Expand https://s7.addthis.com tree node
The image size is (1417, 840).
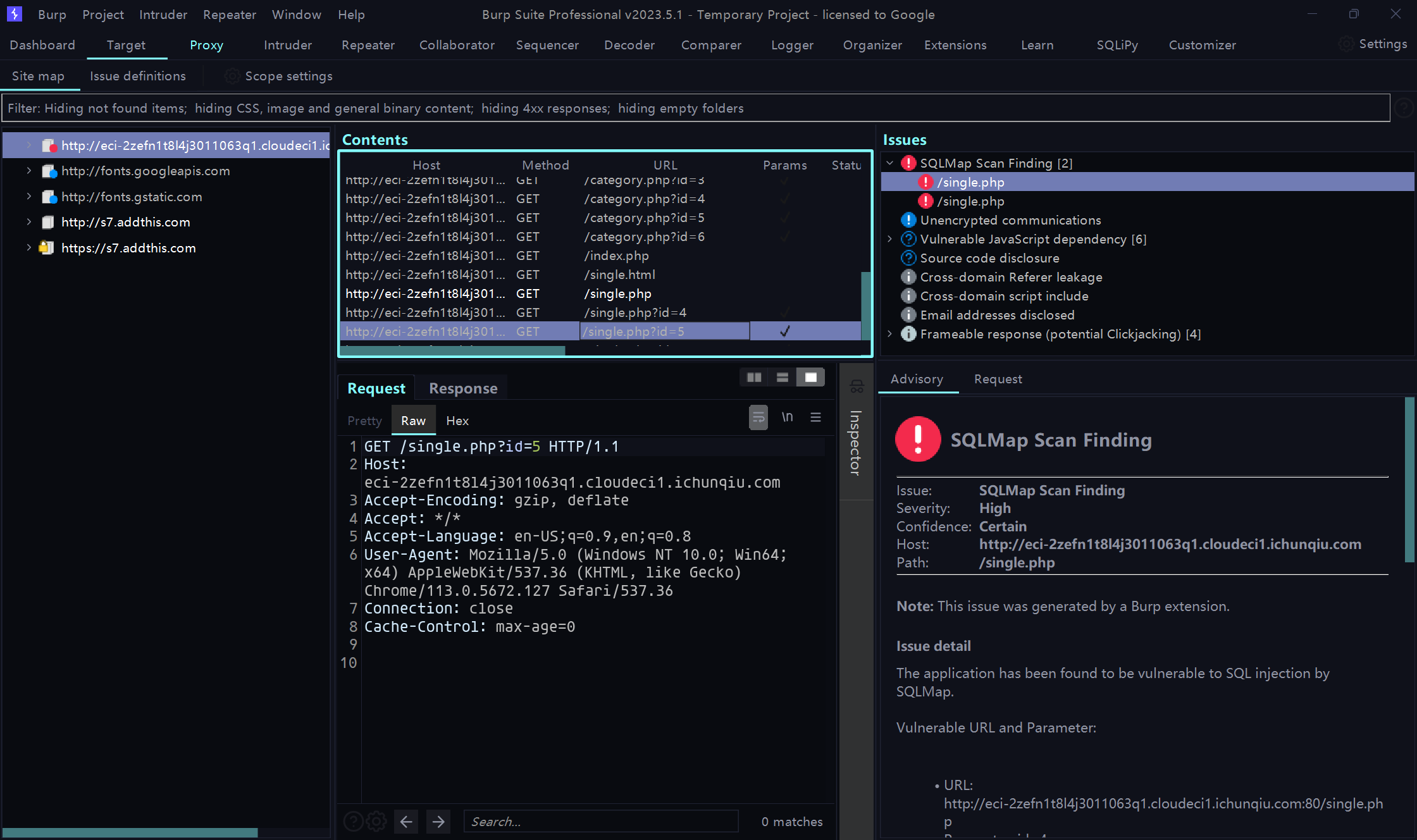coord(28,248)
